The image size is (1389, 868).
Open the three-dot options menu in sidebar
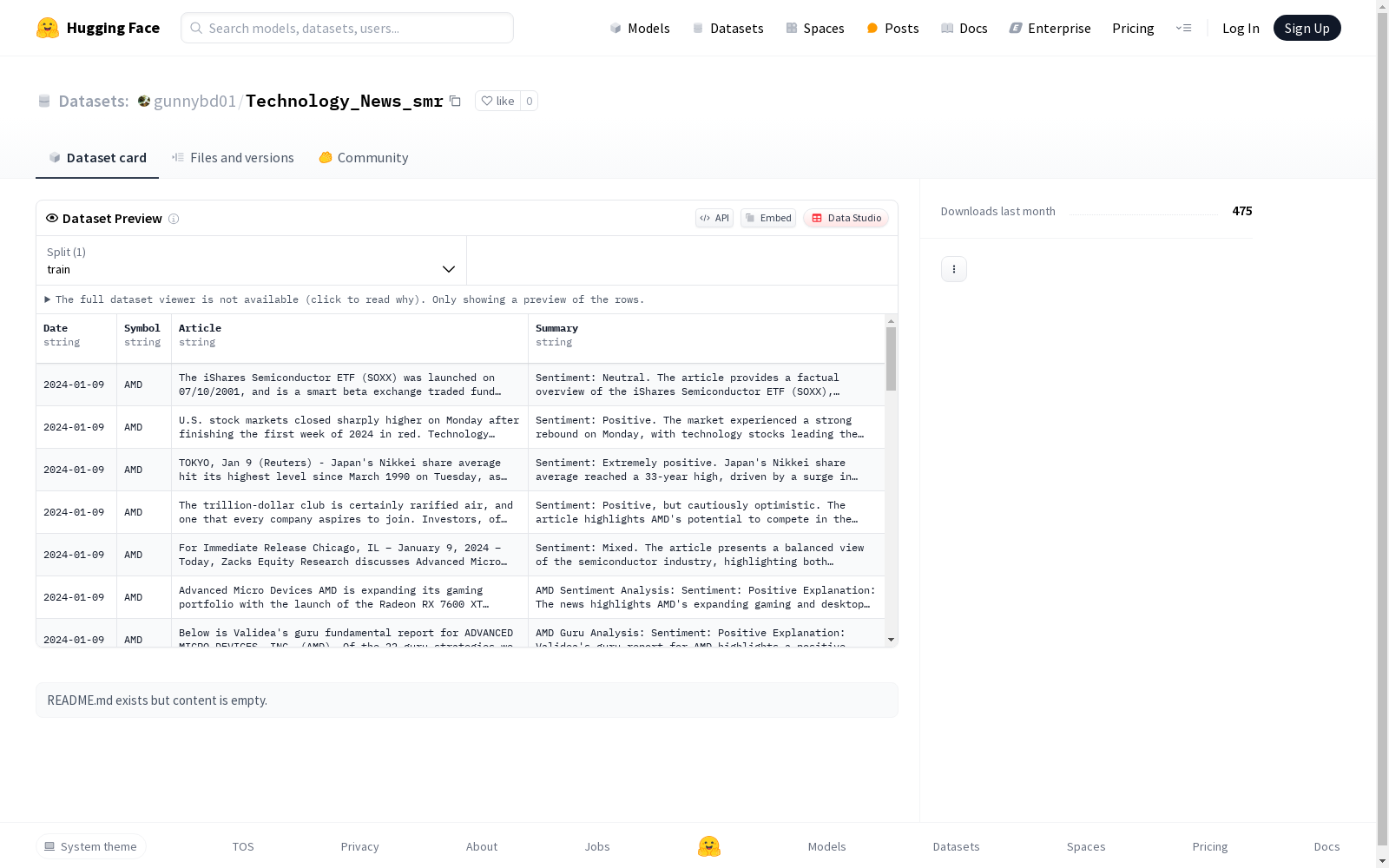[x=954, y=269]
